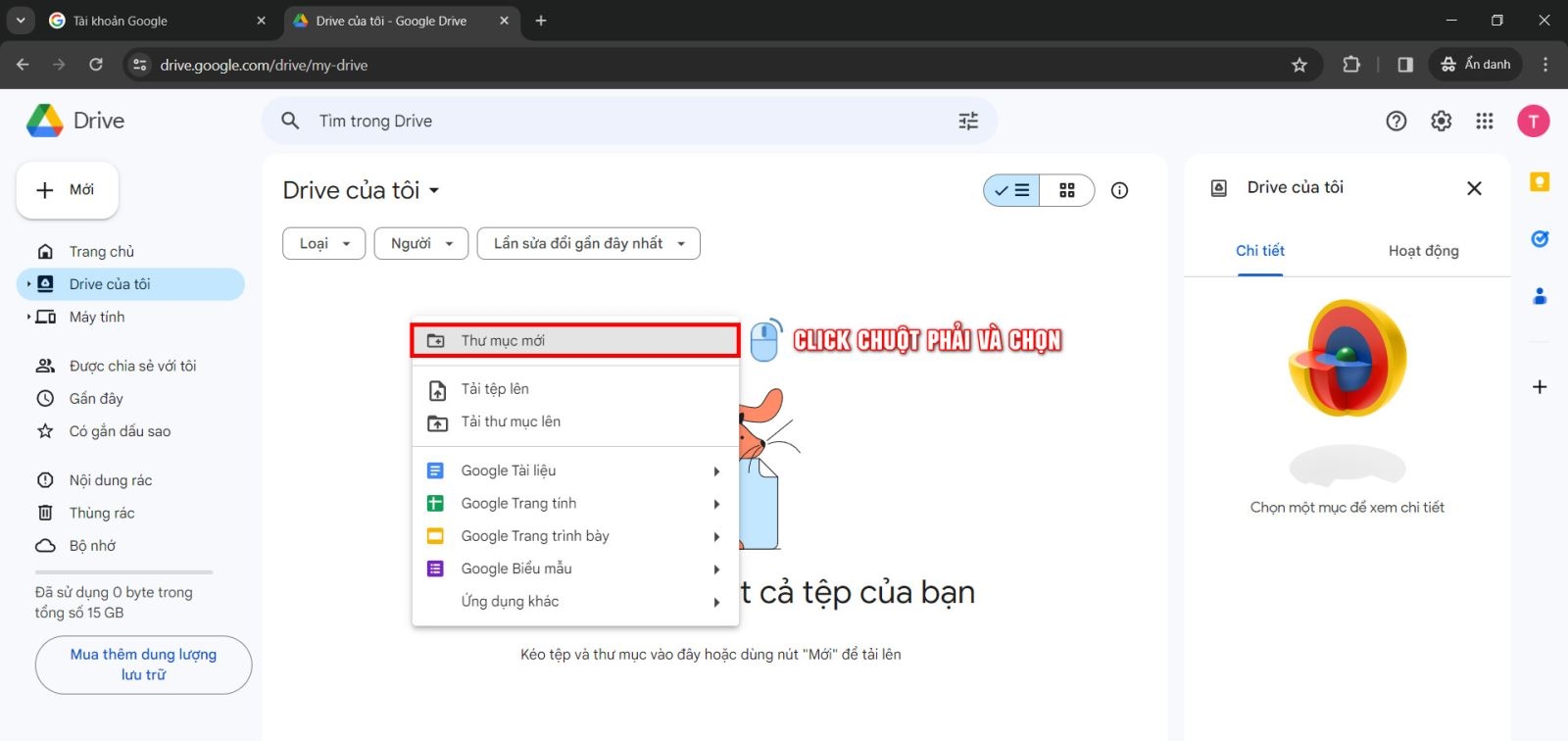Focus the Tìm trong Drive search field
The image size is (1568, 741).
[627, 121]
